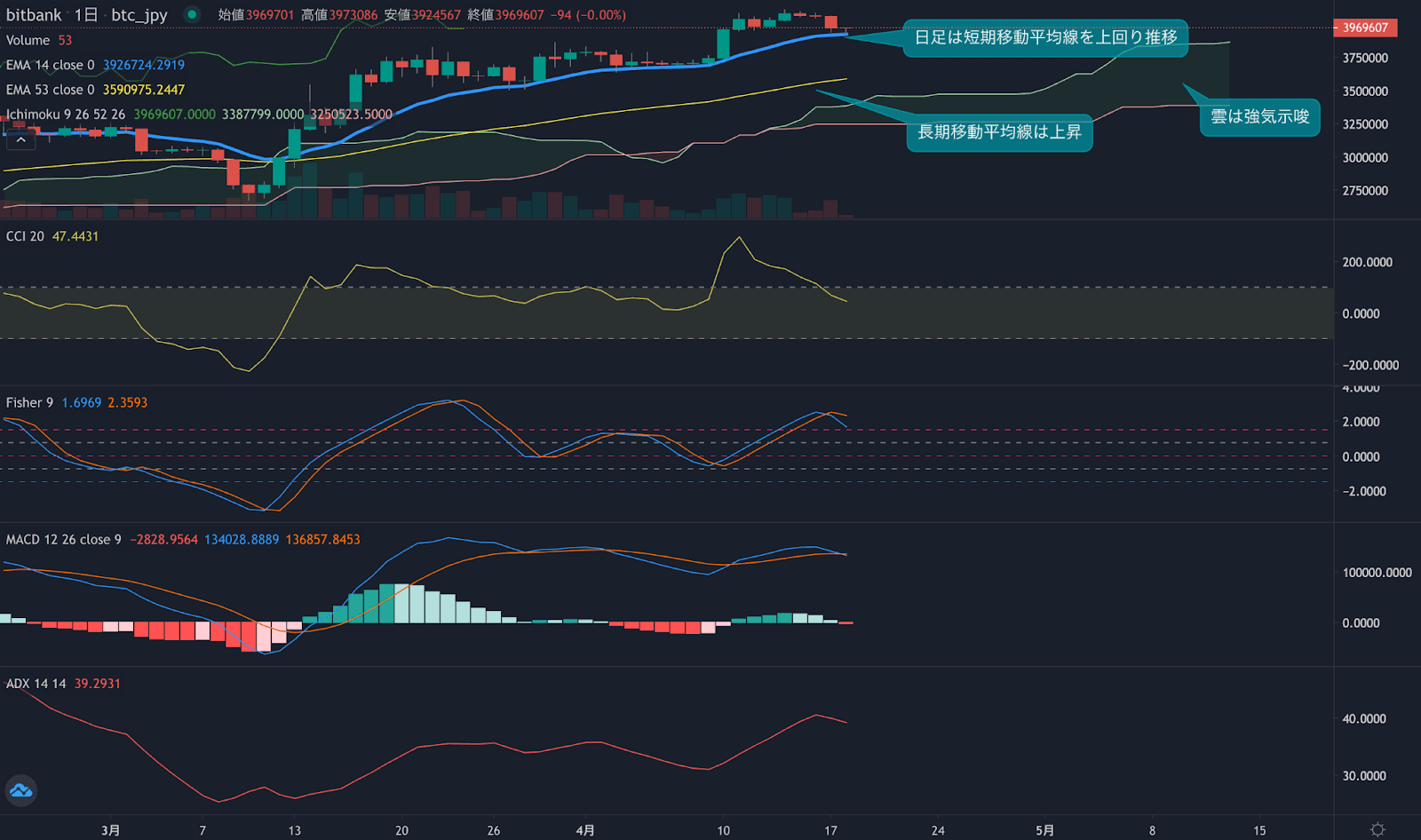Select the MACD 12 26 close 9 legend
The height and width of the screenshot is (840, 1421).
[x=62, y=539]
